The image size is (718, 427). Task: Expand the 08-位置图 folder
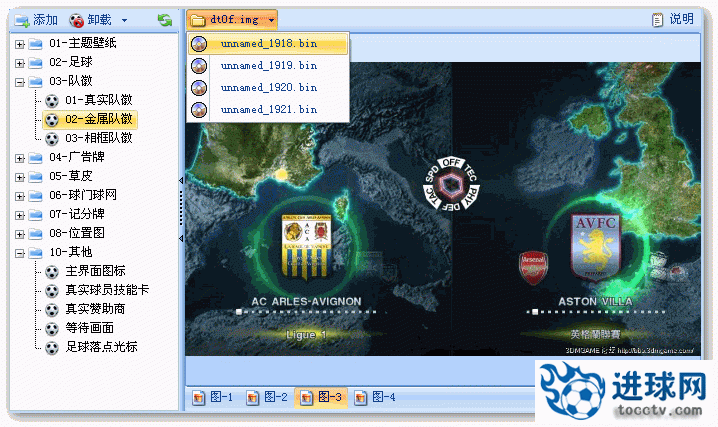[x=20, y=234]
